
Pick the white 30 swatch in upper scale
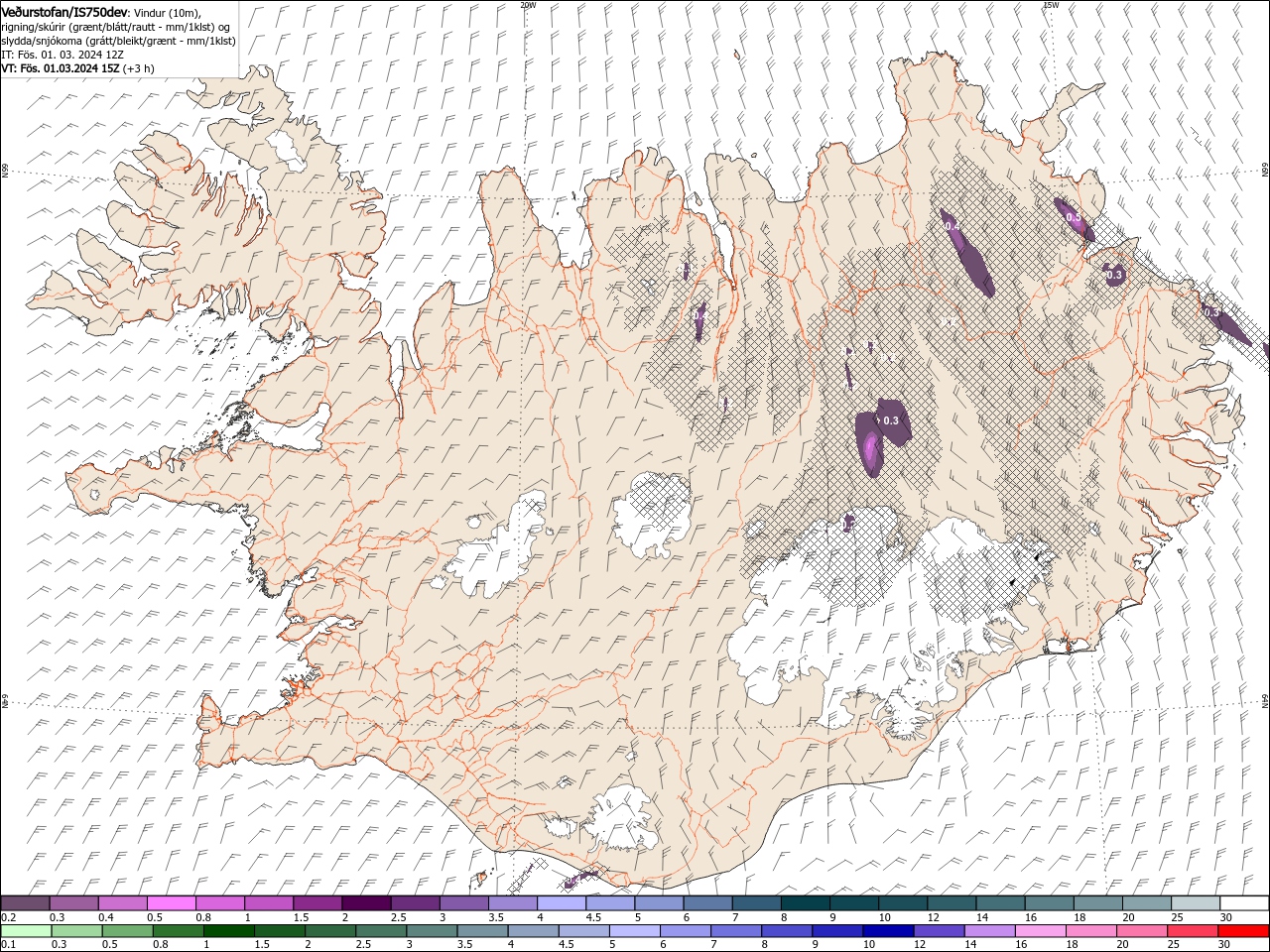[x=1244, y=902]
